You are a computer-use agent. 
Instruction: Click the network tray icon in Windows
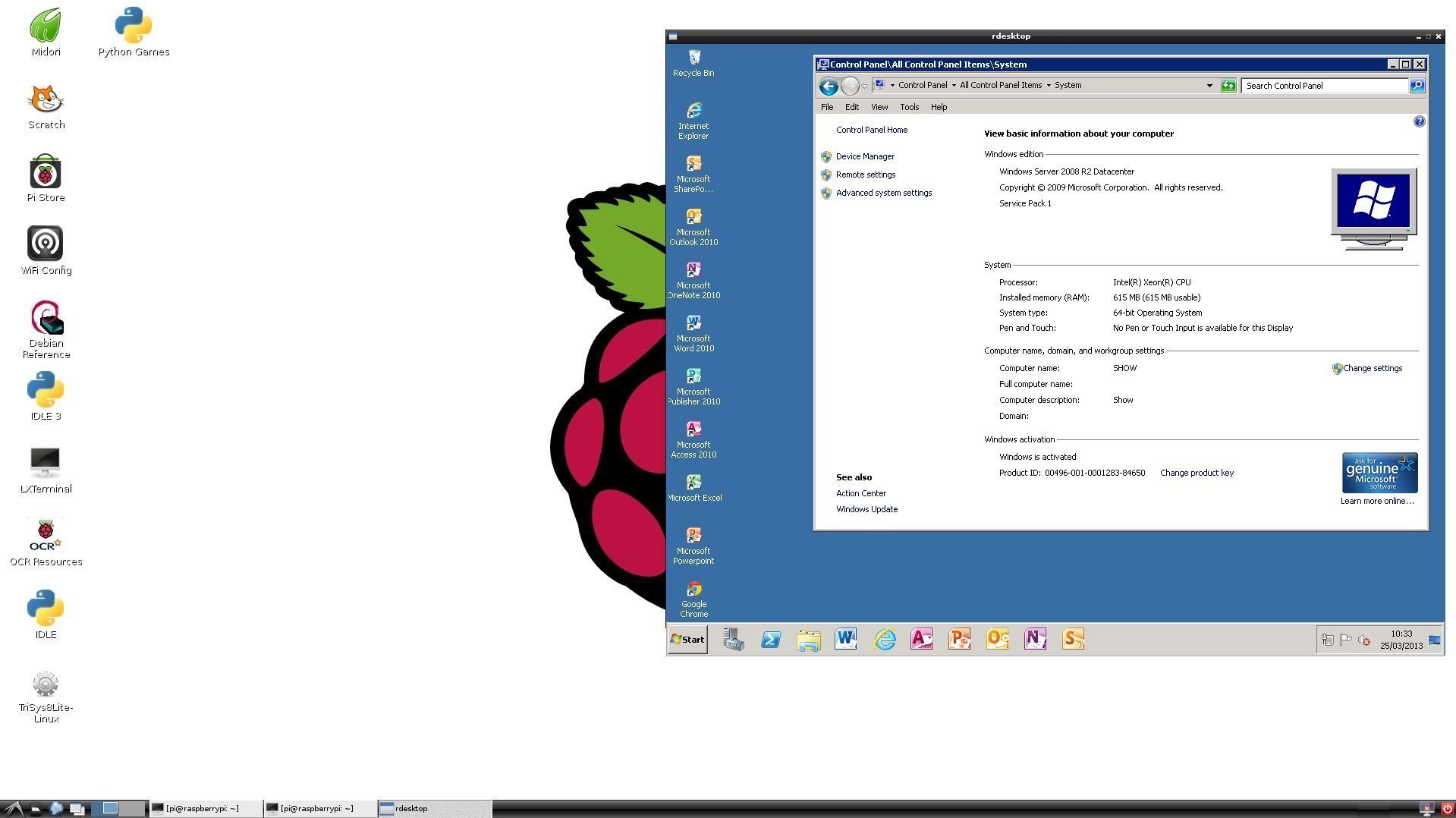(x=1328, y=640)
